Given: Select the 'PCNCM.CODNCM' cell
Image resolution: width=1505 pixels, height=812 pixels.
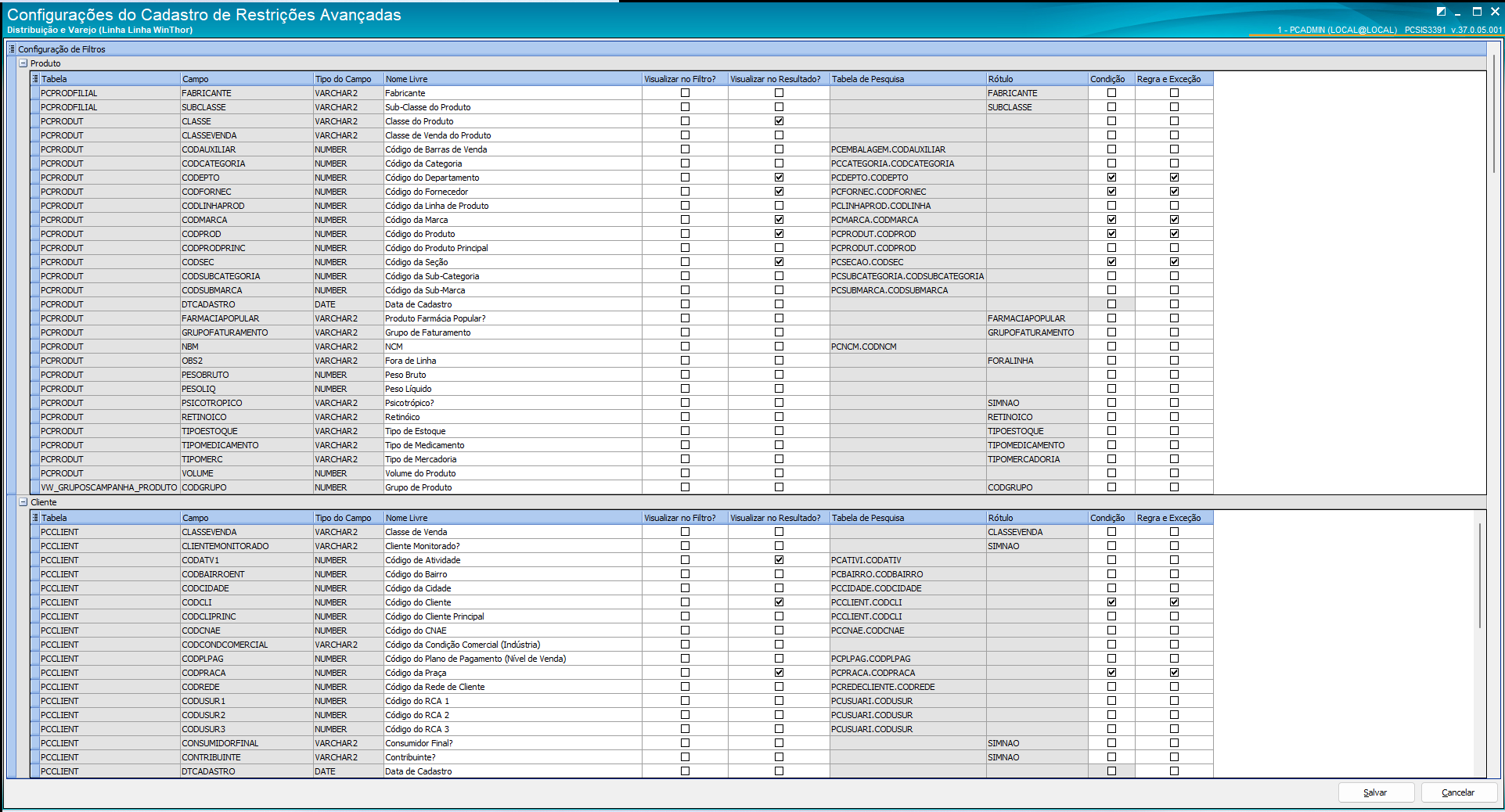Looking at the screenshot, I should pos(908,347).
